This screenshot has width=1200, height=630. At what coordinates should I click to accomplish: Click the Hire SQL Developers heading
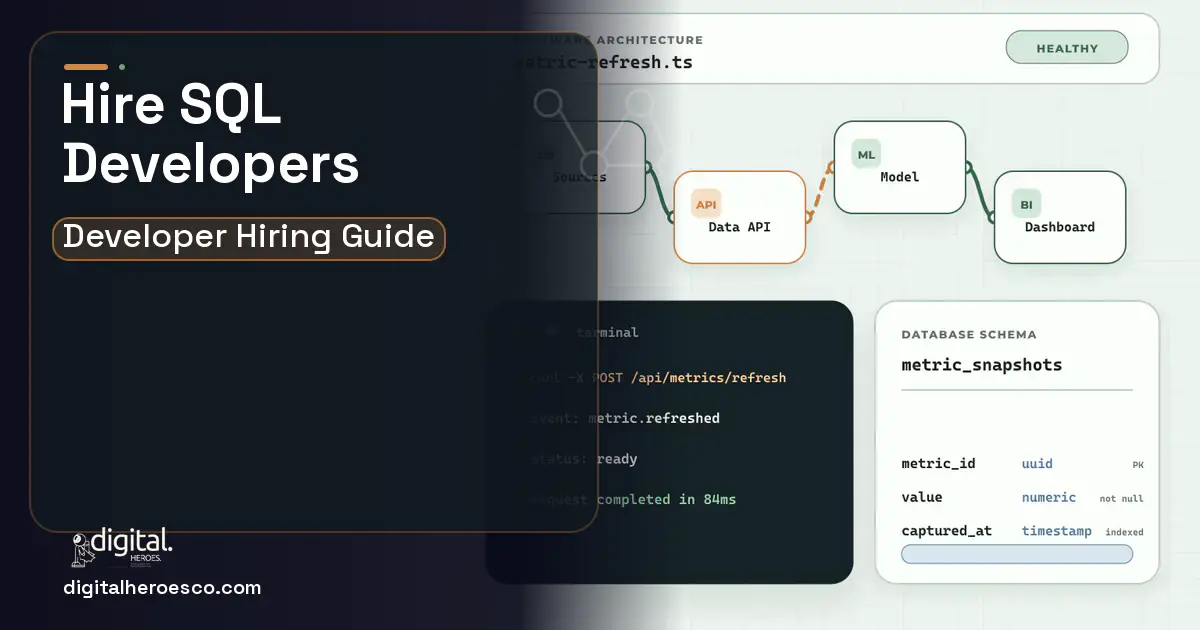(210, 135)
